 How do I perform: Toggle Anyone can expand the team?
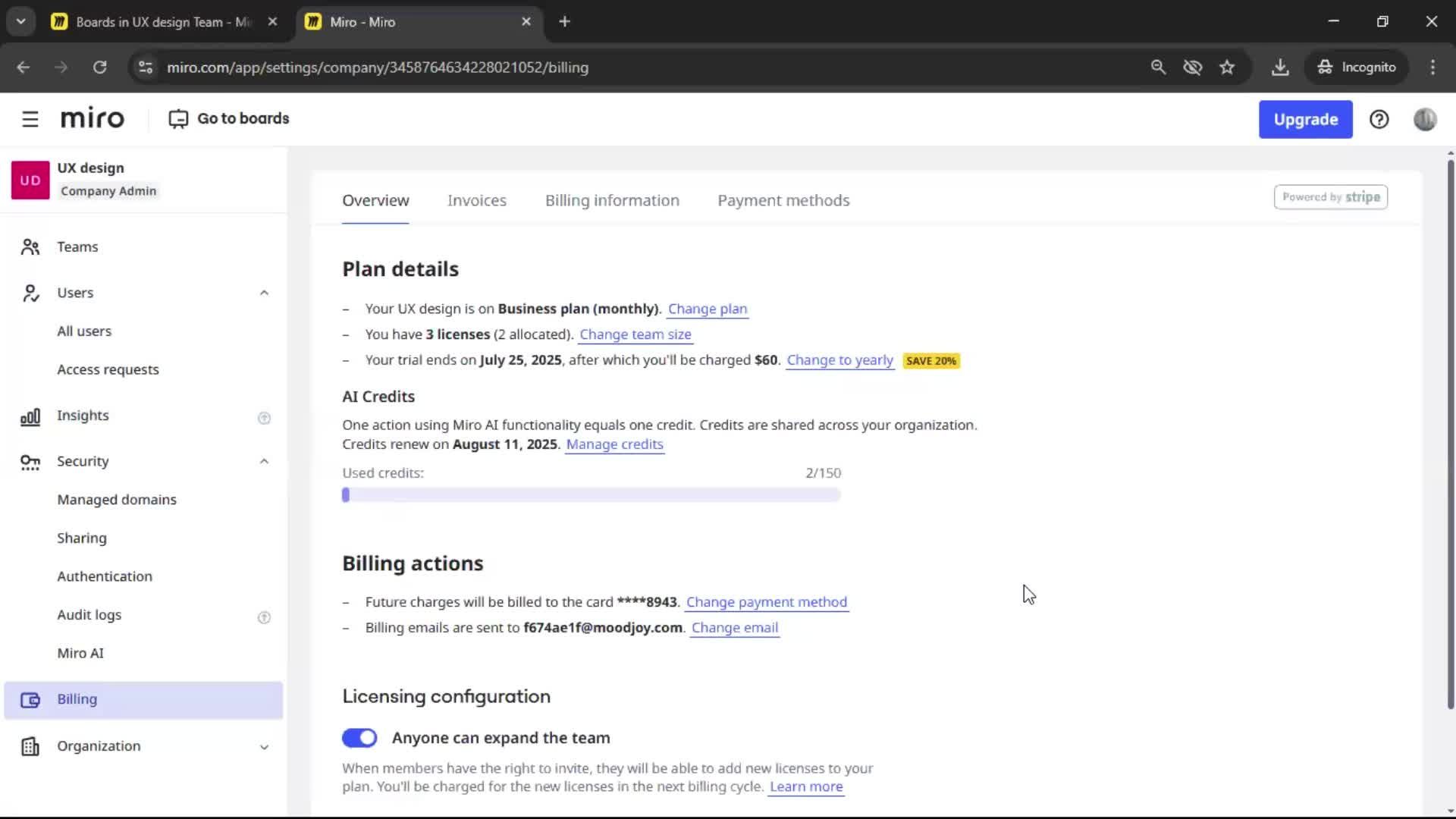359,738
